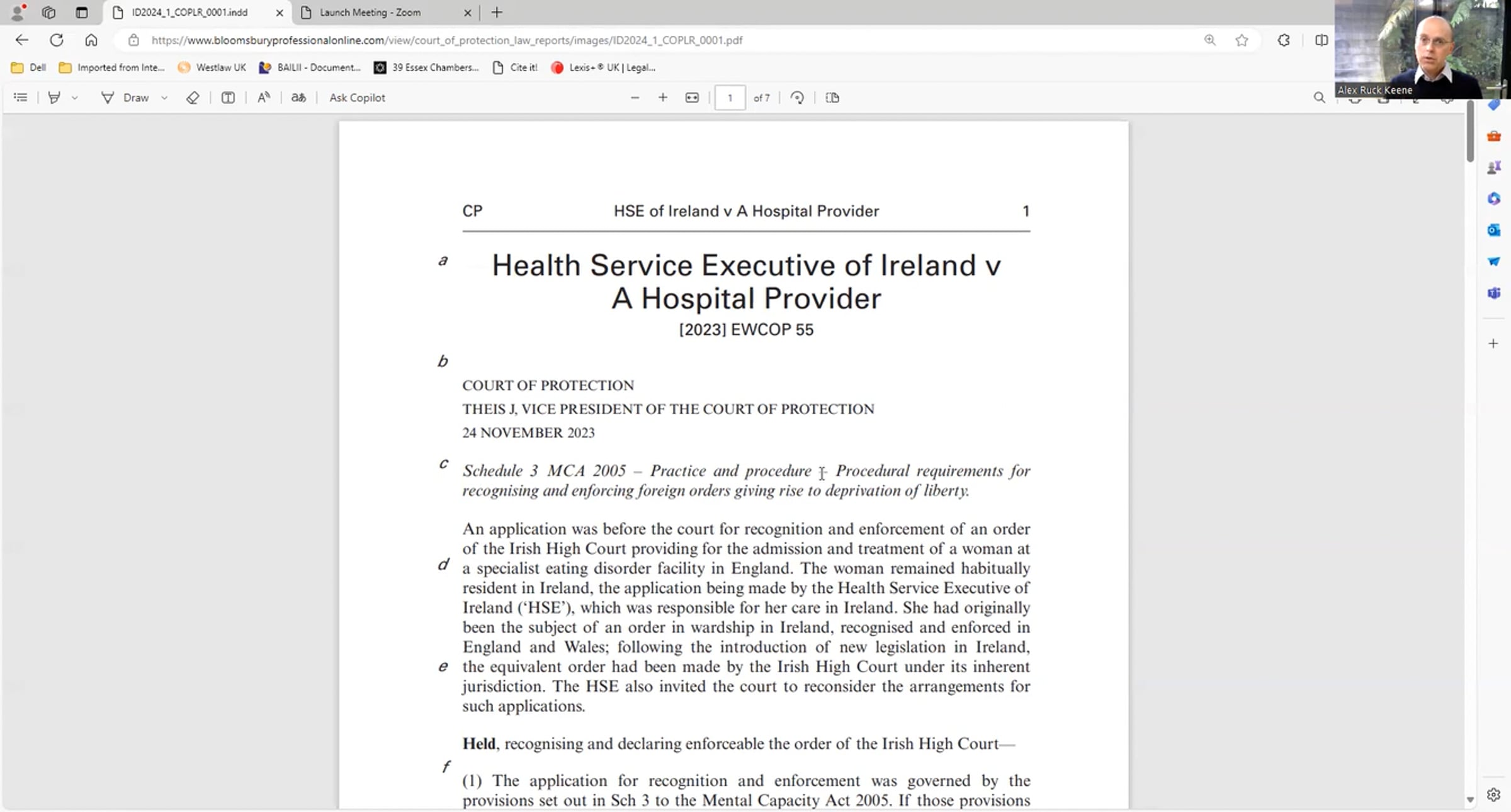
Task: Toggle the page view icon
Action: [832, 98]
